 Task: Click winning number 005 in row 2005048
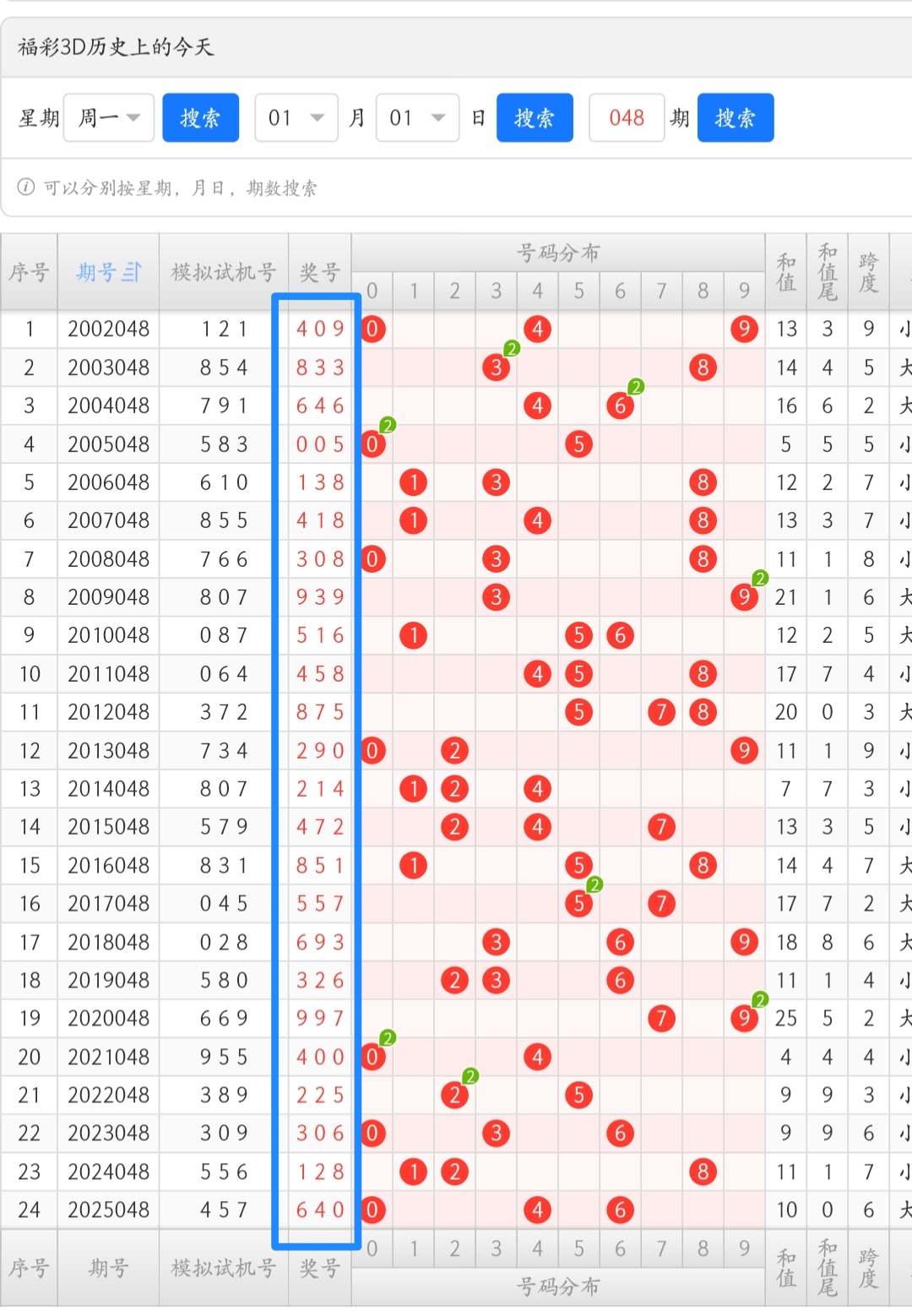pyautogui.click(x=320, y=444)
